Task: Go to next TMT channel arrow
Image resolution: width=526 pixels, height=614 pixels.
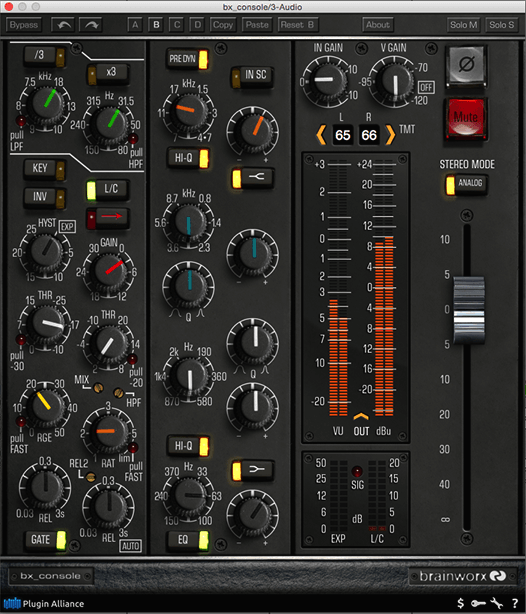Action: 390,135
